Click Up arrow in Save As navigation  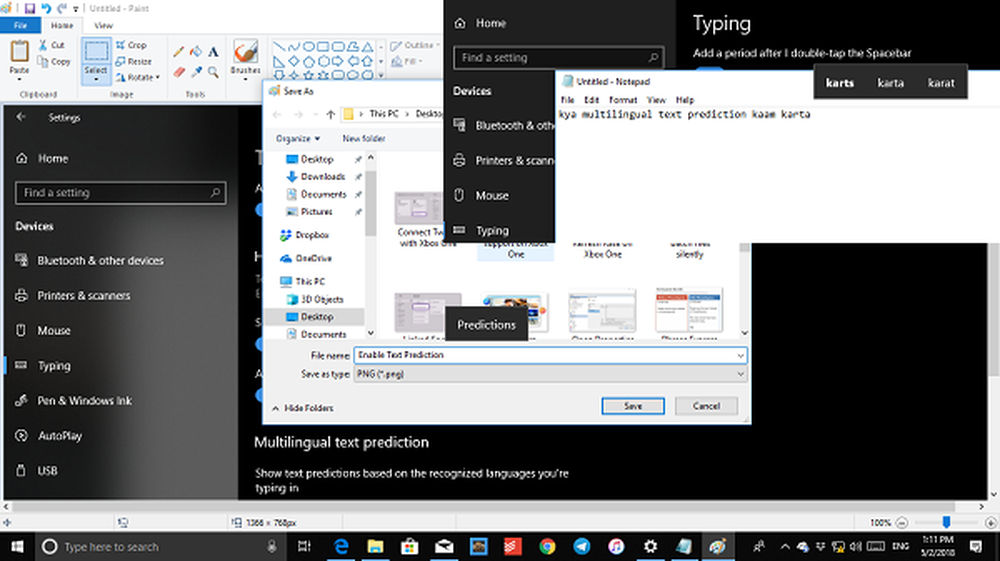pyautogui.click(x=330, y=115)
